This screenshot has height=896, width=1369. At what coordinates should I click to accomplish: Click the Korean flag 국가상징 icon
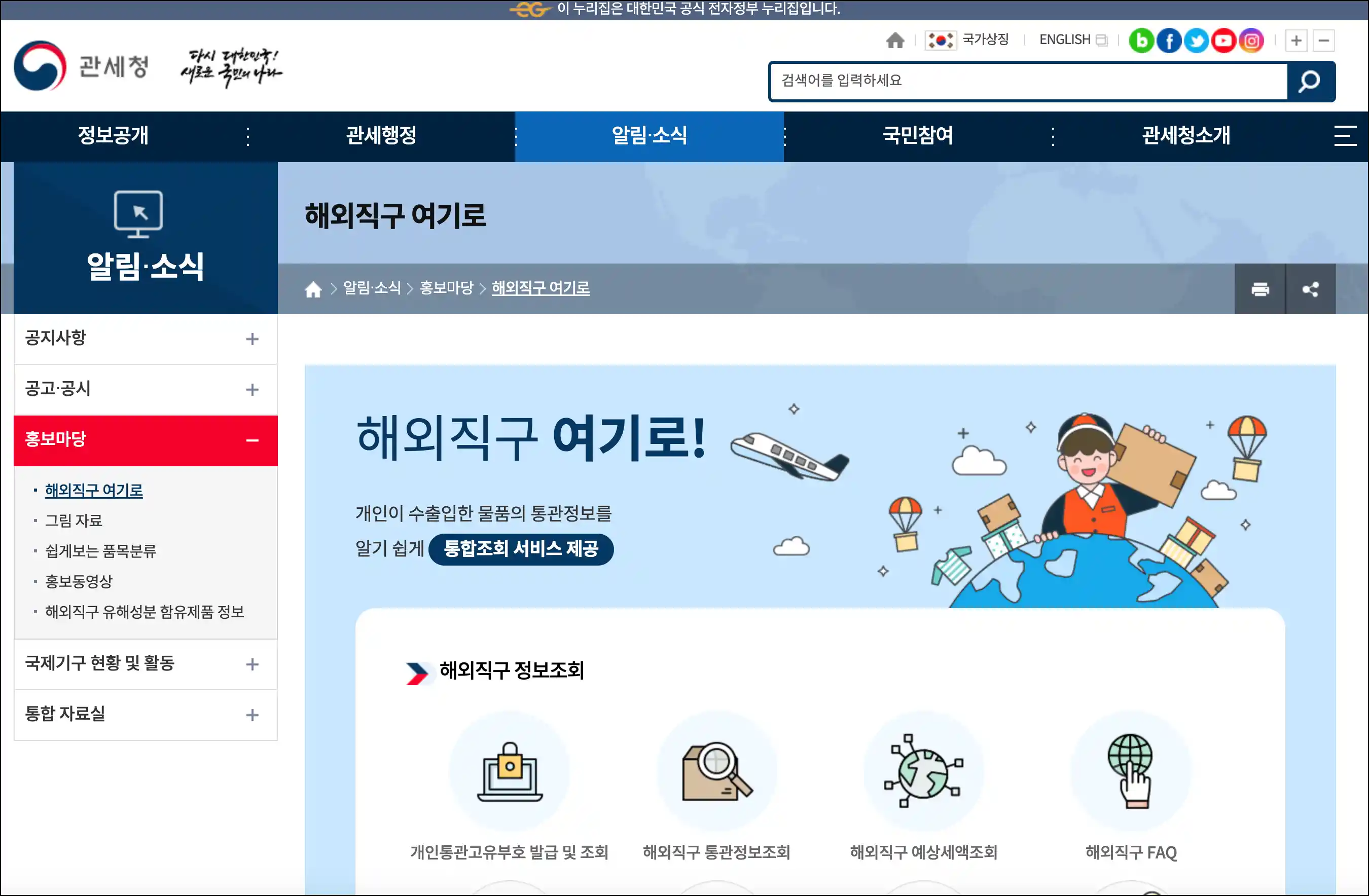coord(941,40)
